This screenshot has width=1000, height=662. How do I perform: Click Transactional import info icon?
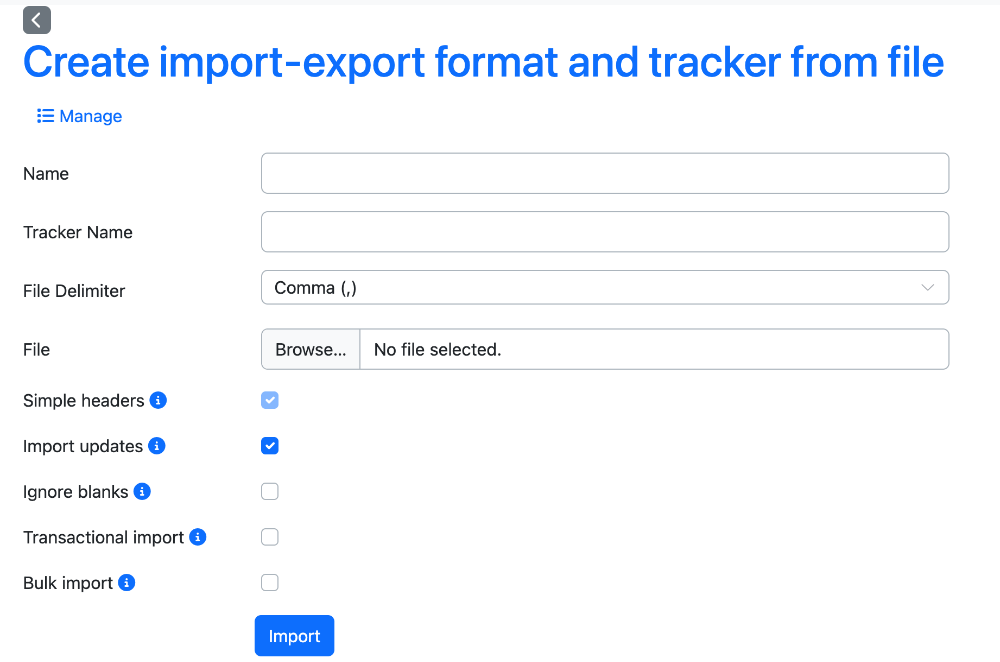[x=198, y=537]
